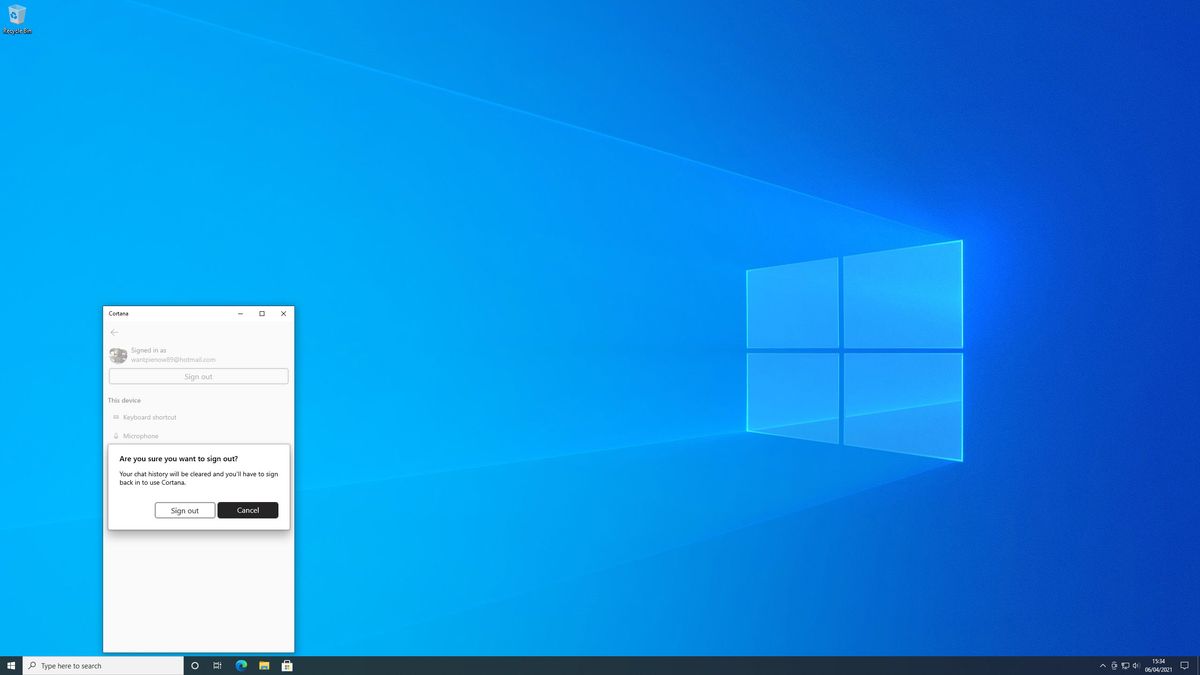Open Keyboard shortcut settings in Cortana
This screenshot has height=675, width=1200.
click(x=147, y=417)
